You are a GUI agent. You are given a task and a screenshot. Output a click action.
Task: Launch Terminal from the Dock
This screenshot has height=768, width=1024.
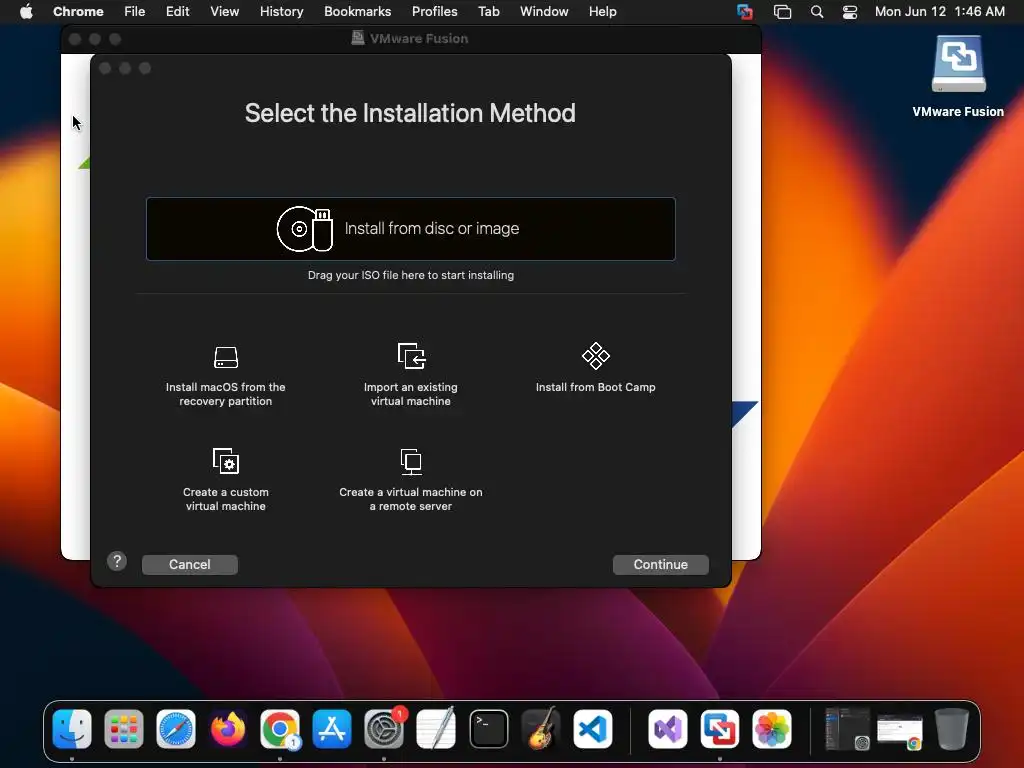click(x=488, y=729)
